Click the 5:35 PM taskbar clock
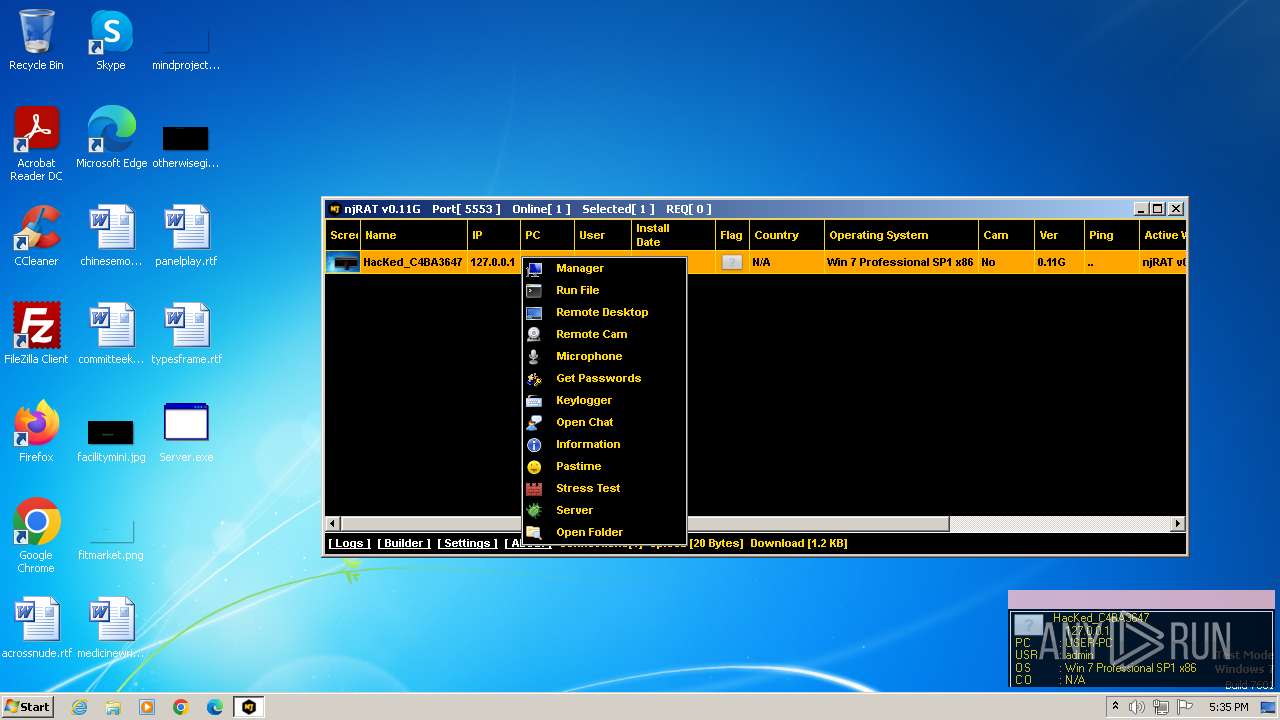Viewport: 1280px width, 720px height. tap(1228, 707)
